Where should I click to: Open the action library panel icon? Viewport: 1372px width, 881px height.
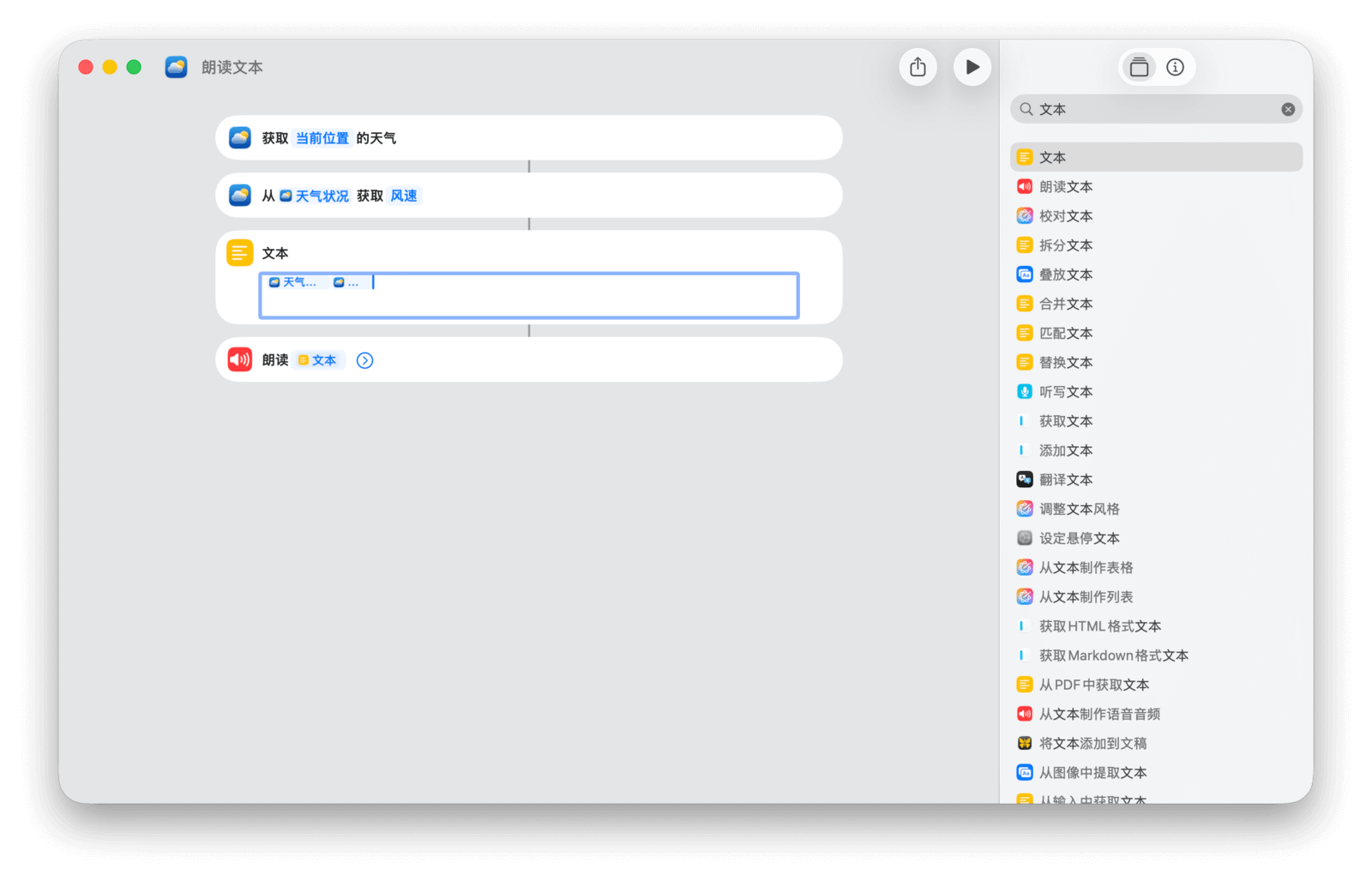pos(1139,67)
